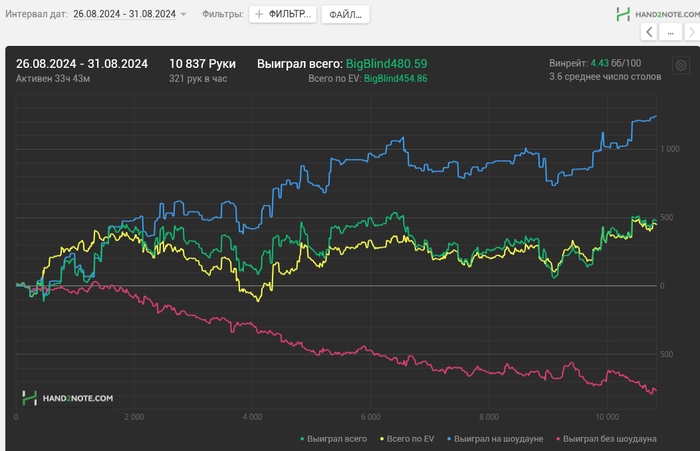Open the date range 26.08.2024 - 31.08.2024 selector

(124, 15)
